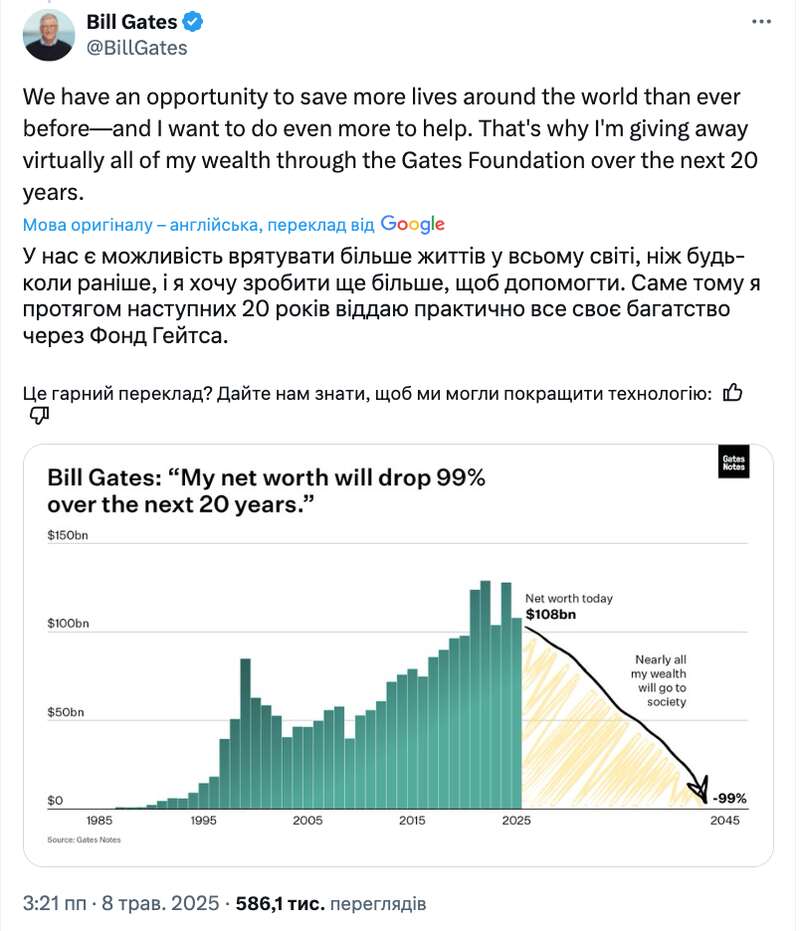Screen dimensions: 800x931
Task: Click the "Source: Gates Notes" caption
Action: [x=84, y=840]
